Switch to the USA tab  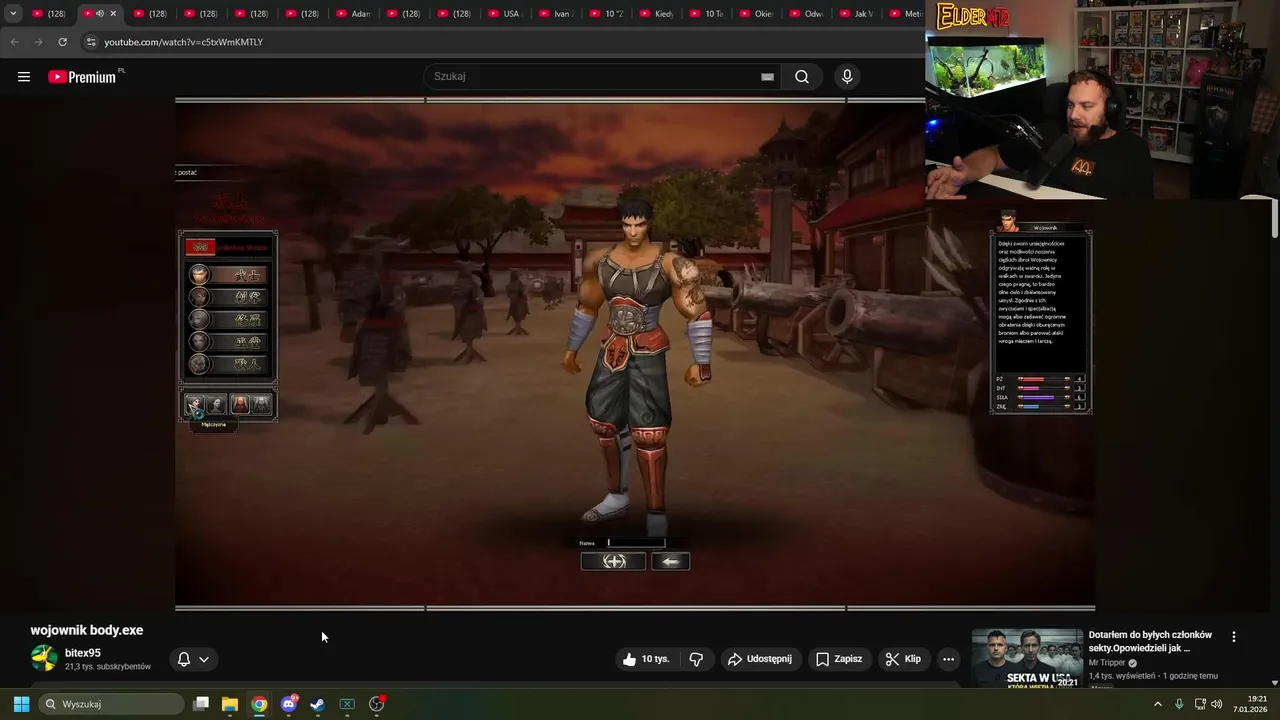506,14
